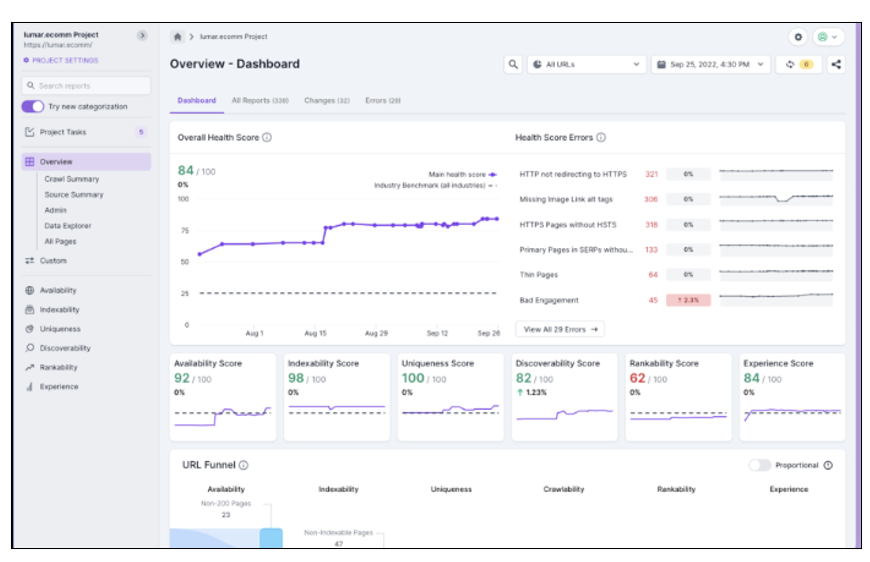
Task: Open the All URLs dropdown
Action: pyautogui.click(x=586, y=64)
